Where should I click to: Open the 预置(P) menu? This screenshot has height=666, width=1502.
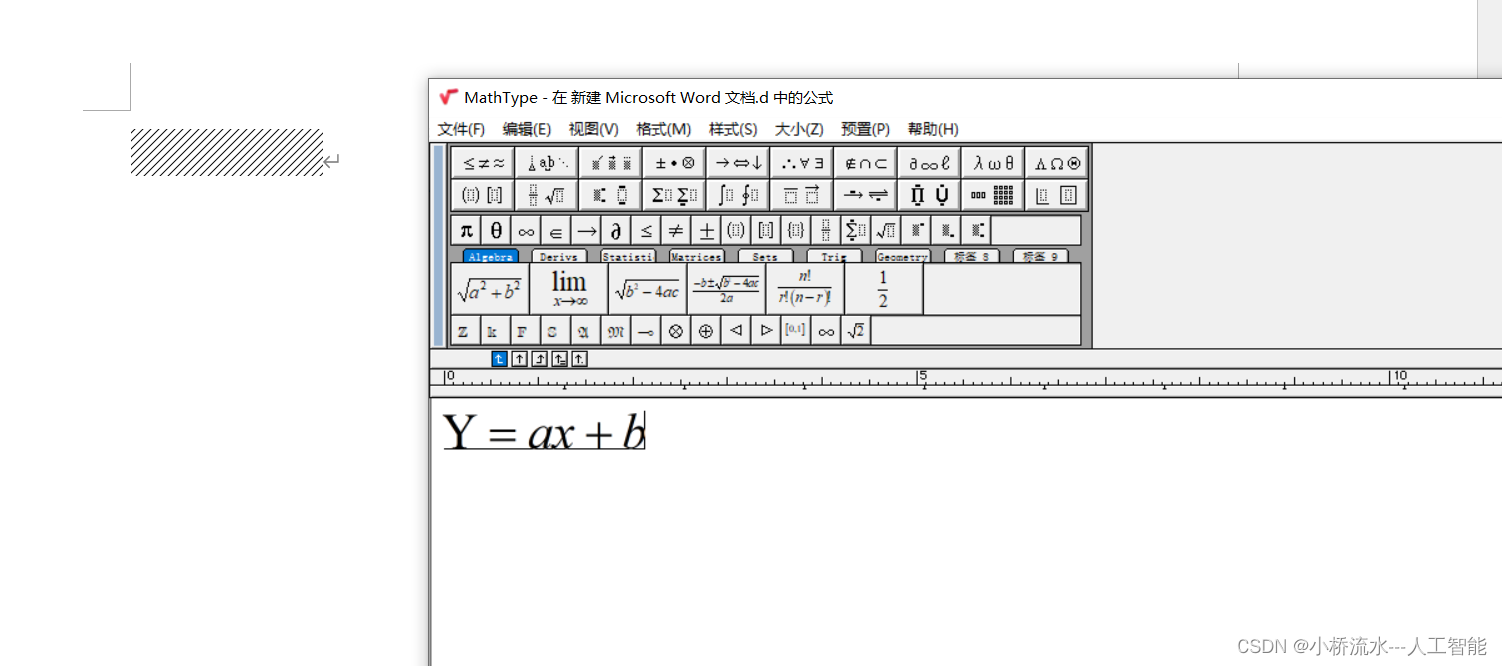click(x=866, y=129)
